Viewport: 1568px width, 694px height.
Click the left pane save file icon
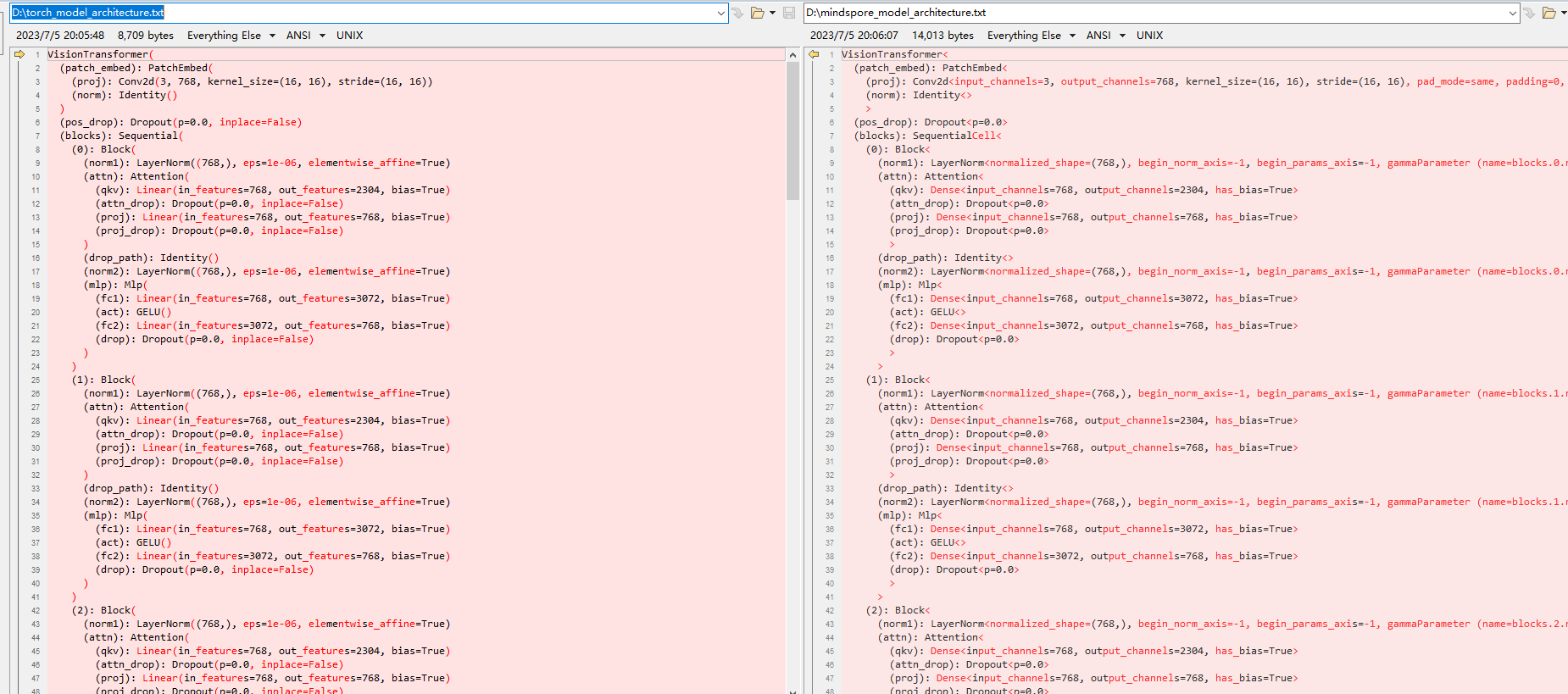[x=789, y=13]
